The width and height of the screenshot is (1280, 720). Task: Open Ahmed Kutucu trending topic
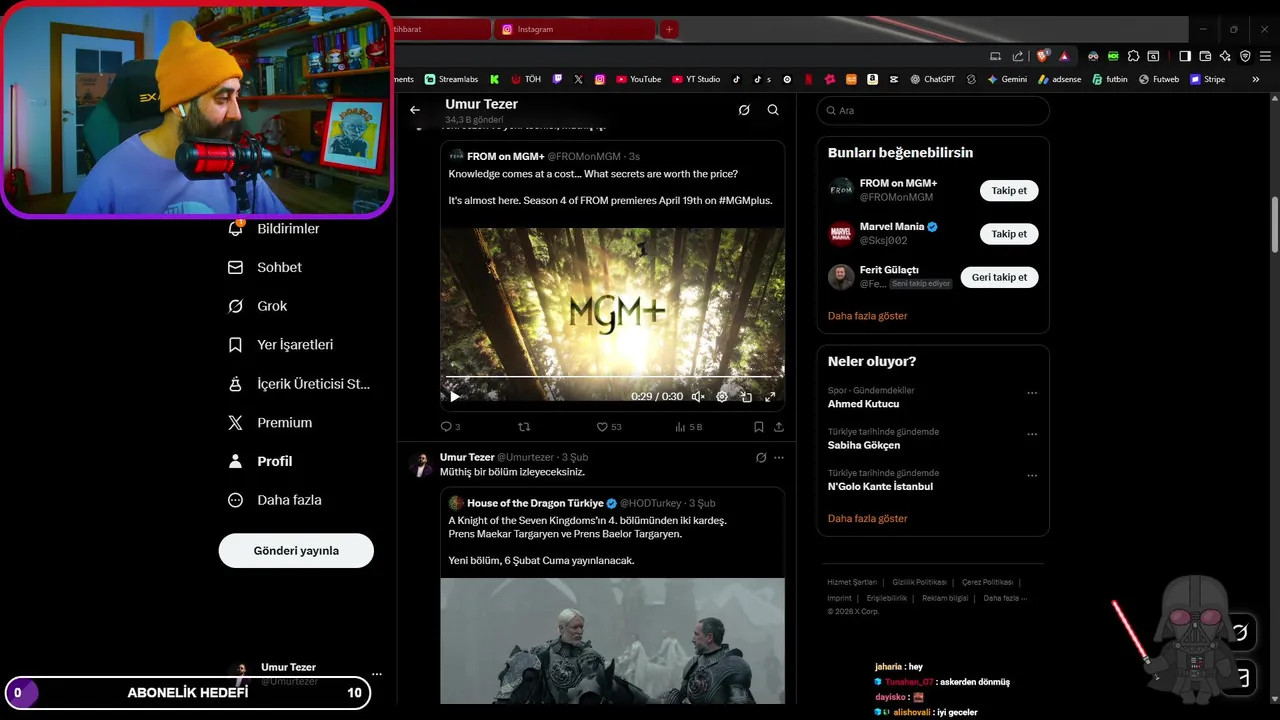coord(863,404)
